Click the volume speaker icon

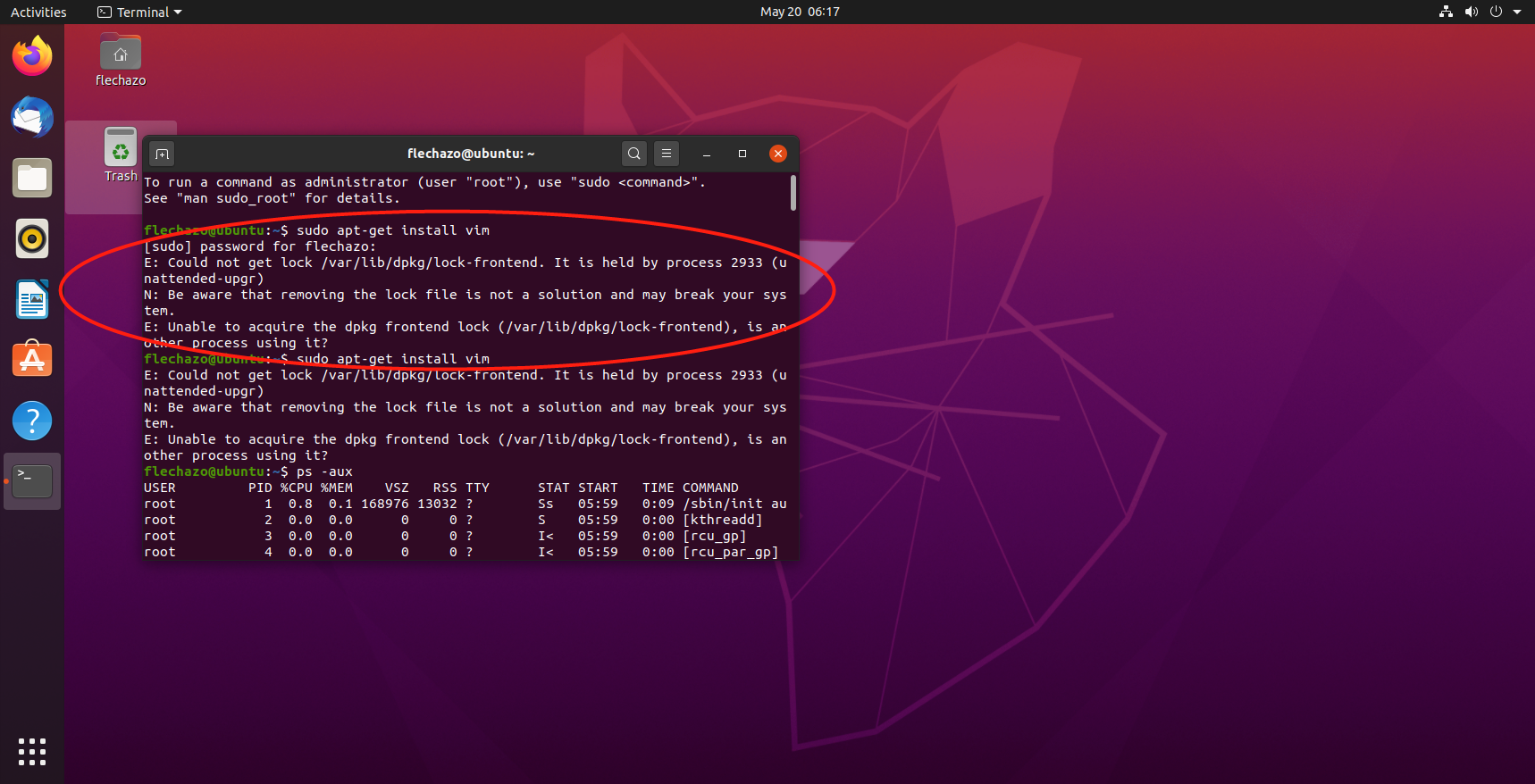(1471, 12)
